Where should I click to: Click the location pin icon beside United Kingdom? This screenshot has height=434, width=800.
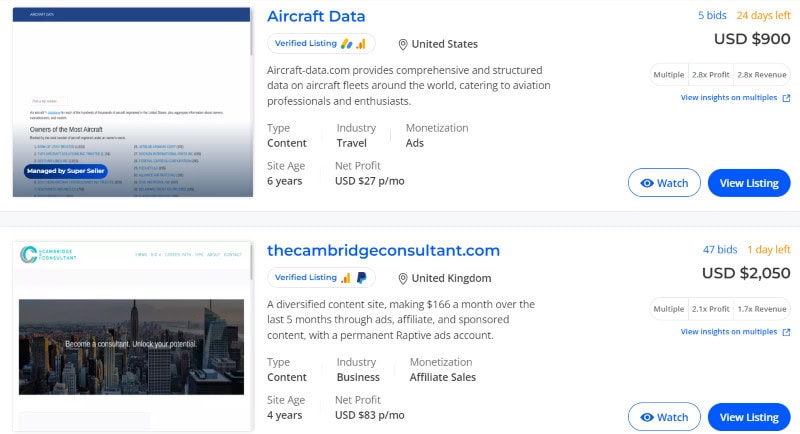click(x=403, y=278)
